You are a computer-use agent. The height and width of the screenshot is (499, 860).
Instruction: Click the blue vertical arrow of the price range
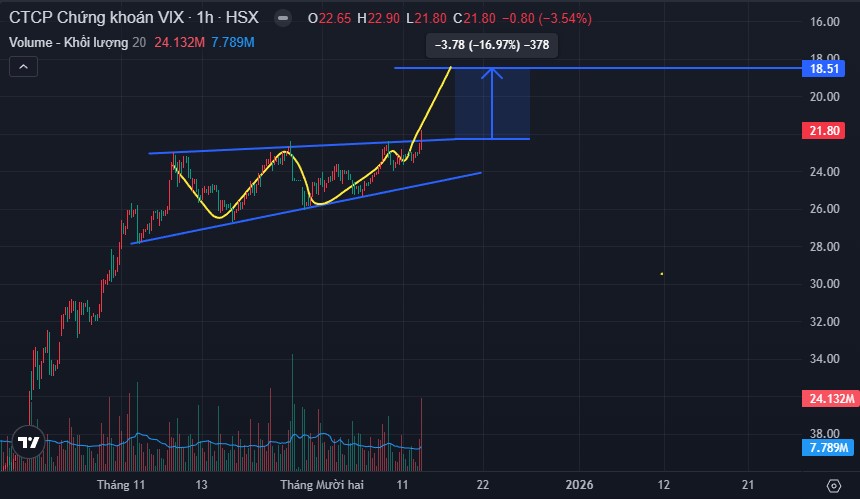[492, 103]
